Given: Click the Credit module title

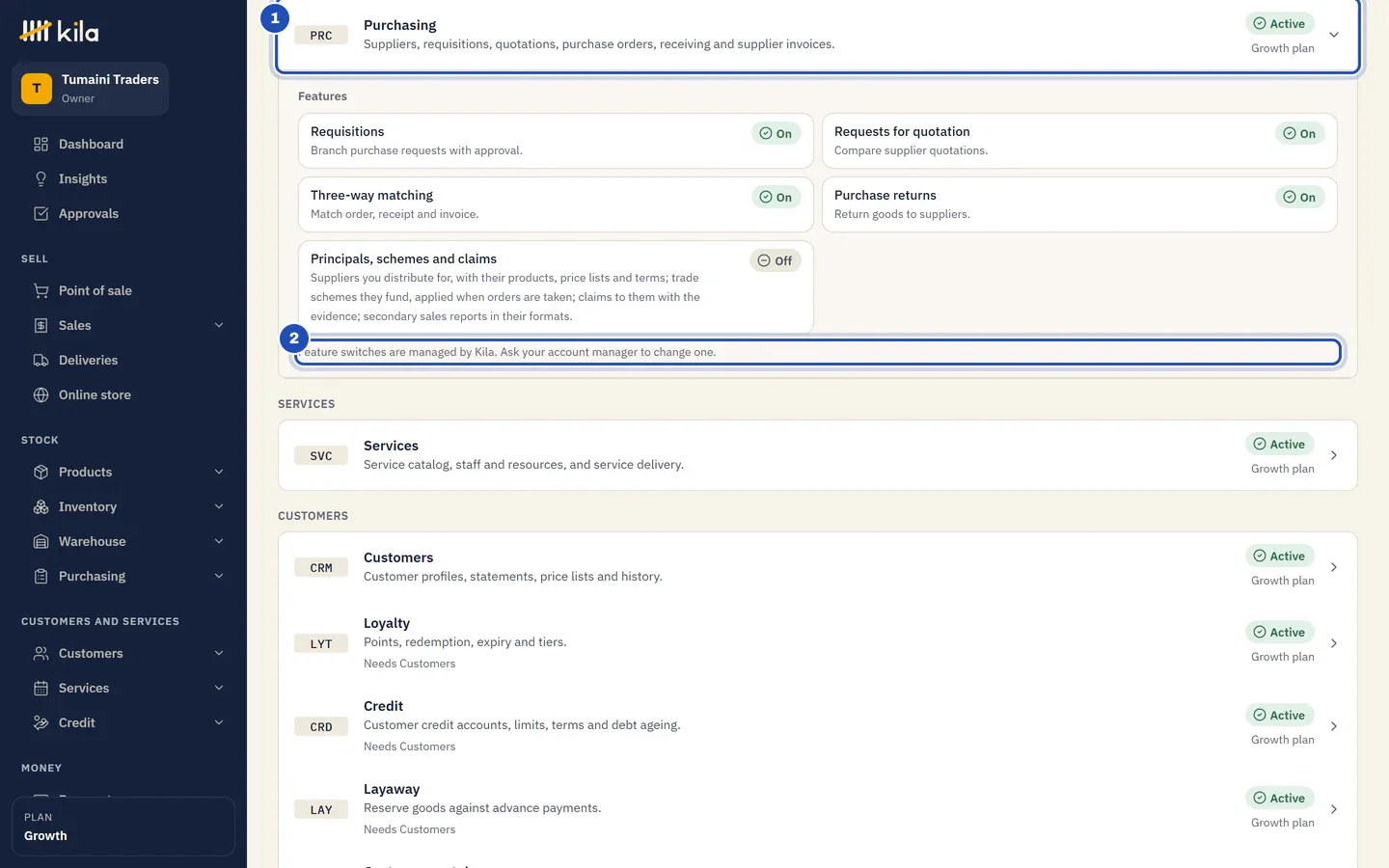Looking at the screenshot, I should tap(383, 707).
